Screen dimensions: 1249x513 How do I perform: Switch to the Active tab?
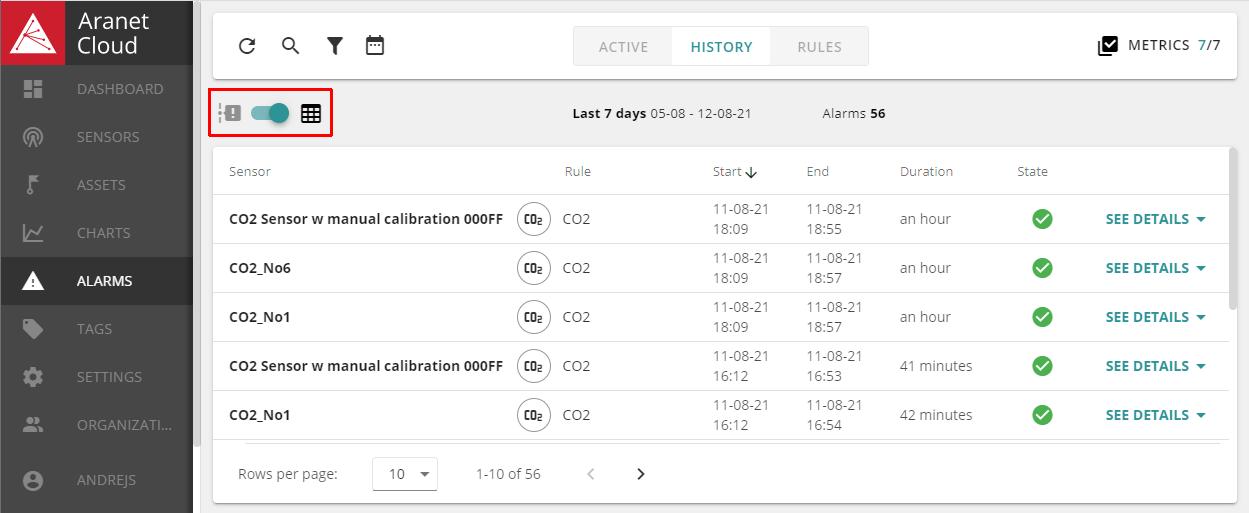pyautogui.click(x=623, y=47)
